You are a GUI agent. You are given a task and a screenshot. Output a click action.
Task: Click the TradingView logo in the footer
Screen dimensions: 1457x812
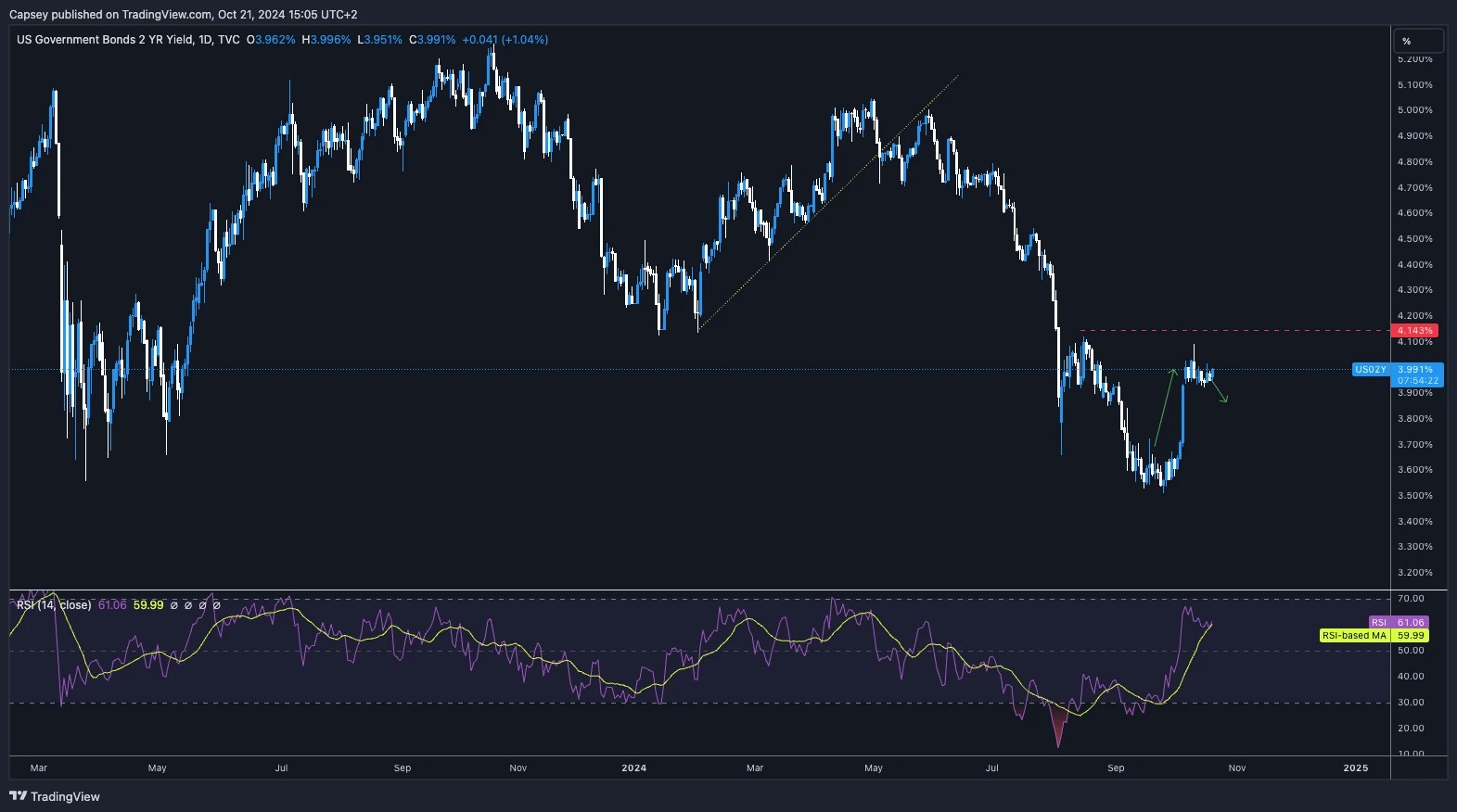click(x=54, y=796)
